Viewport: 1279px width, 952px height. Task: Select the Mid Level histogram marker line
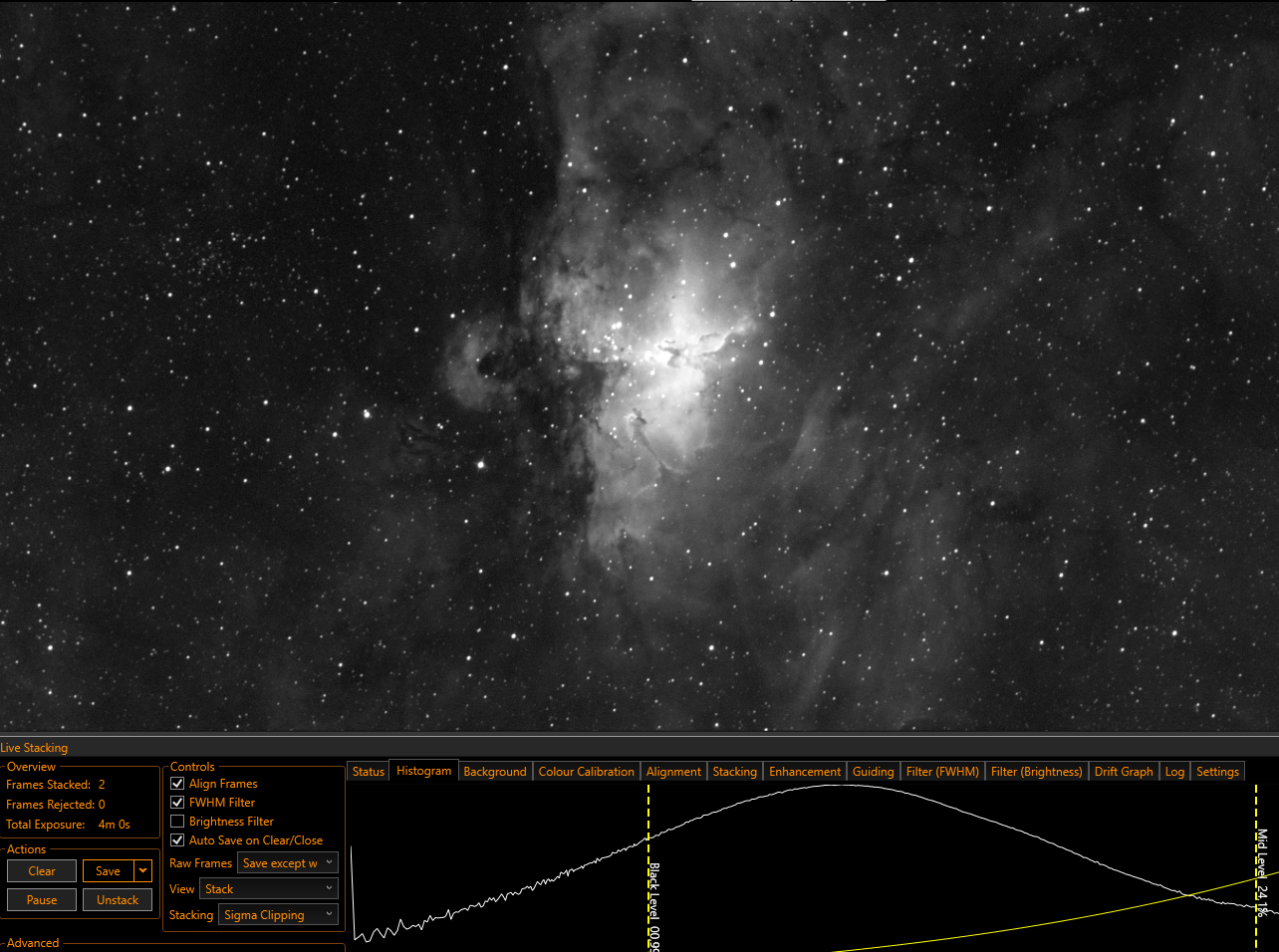pyautogui.click(x=1256, y=866)
